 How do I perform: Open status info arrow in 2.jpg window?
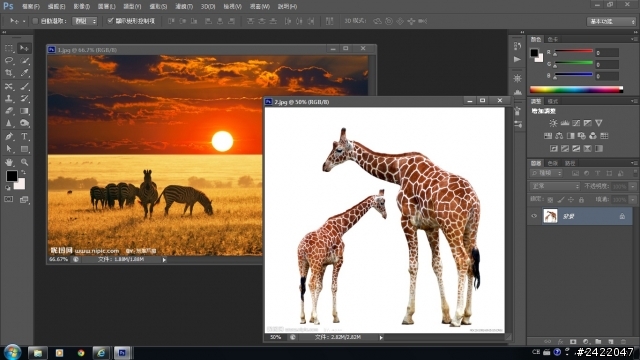pos(381,338)
